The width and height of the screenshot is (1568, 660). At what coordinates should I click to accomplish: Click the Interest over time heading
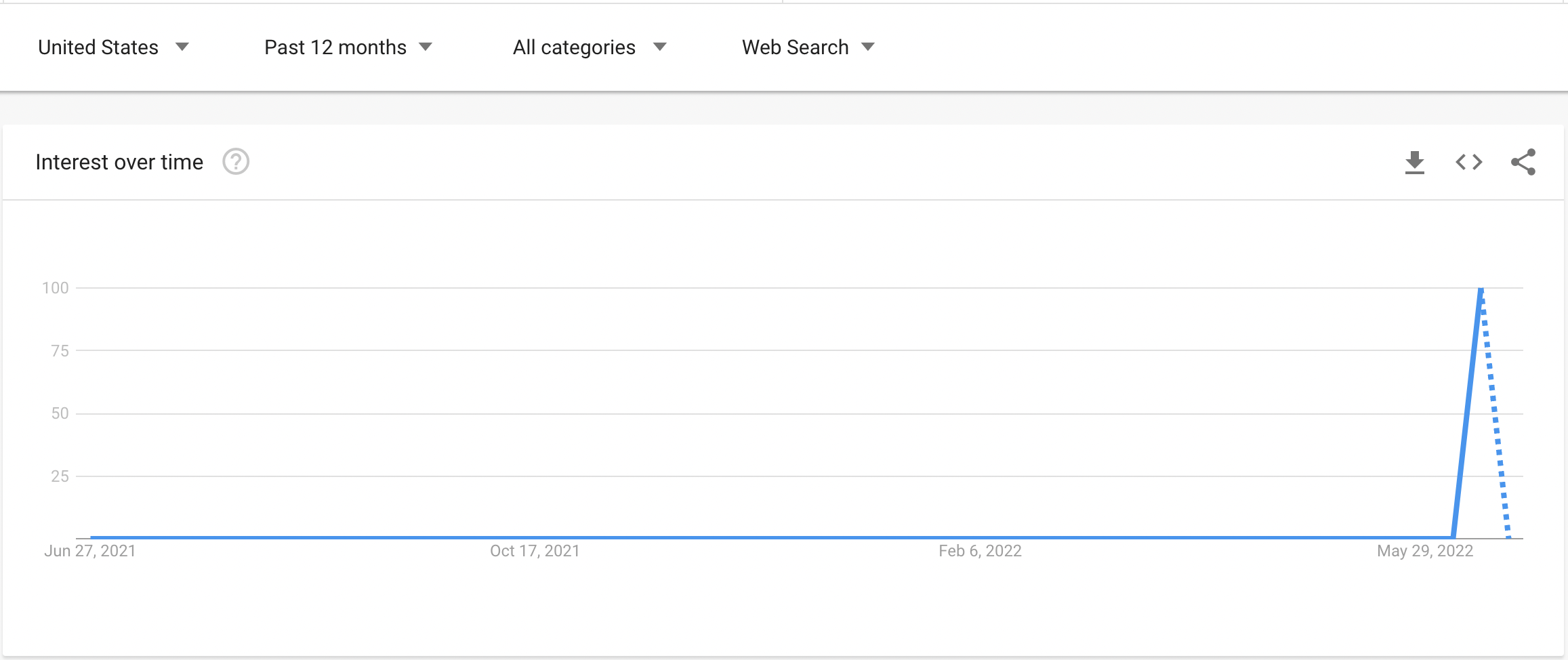(x=119, y=163)
